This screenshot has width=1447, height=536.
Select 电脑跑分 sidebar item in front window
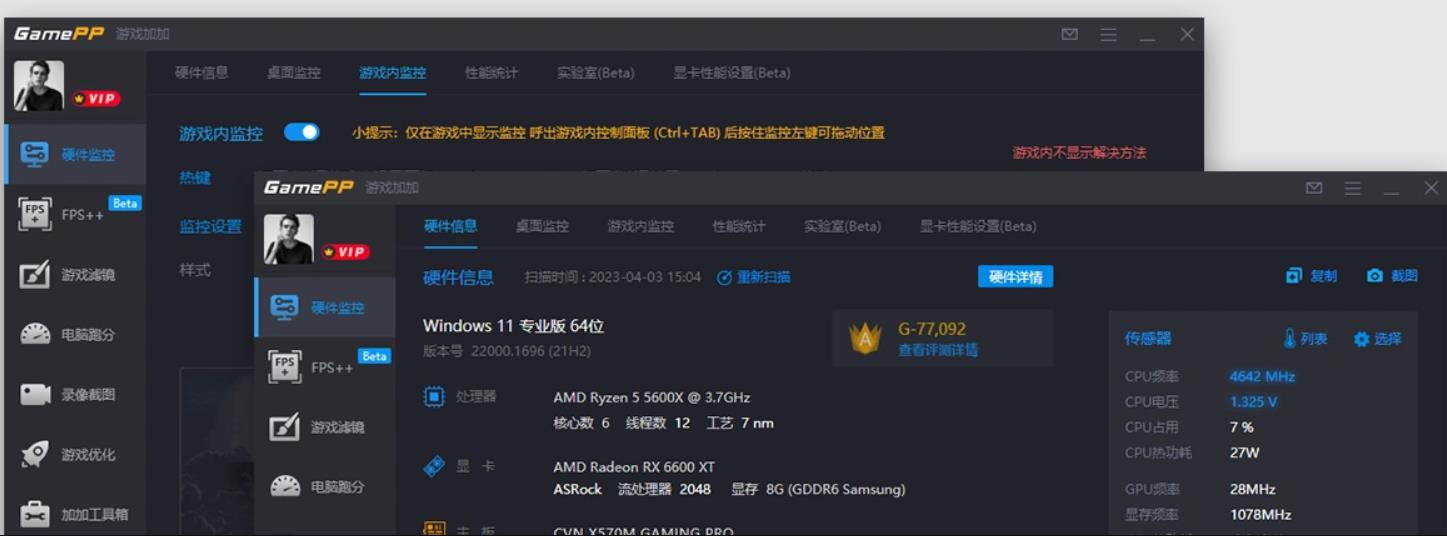point(325,487)
